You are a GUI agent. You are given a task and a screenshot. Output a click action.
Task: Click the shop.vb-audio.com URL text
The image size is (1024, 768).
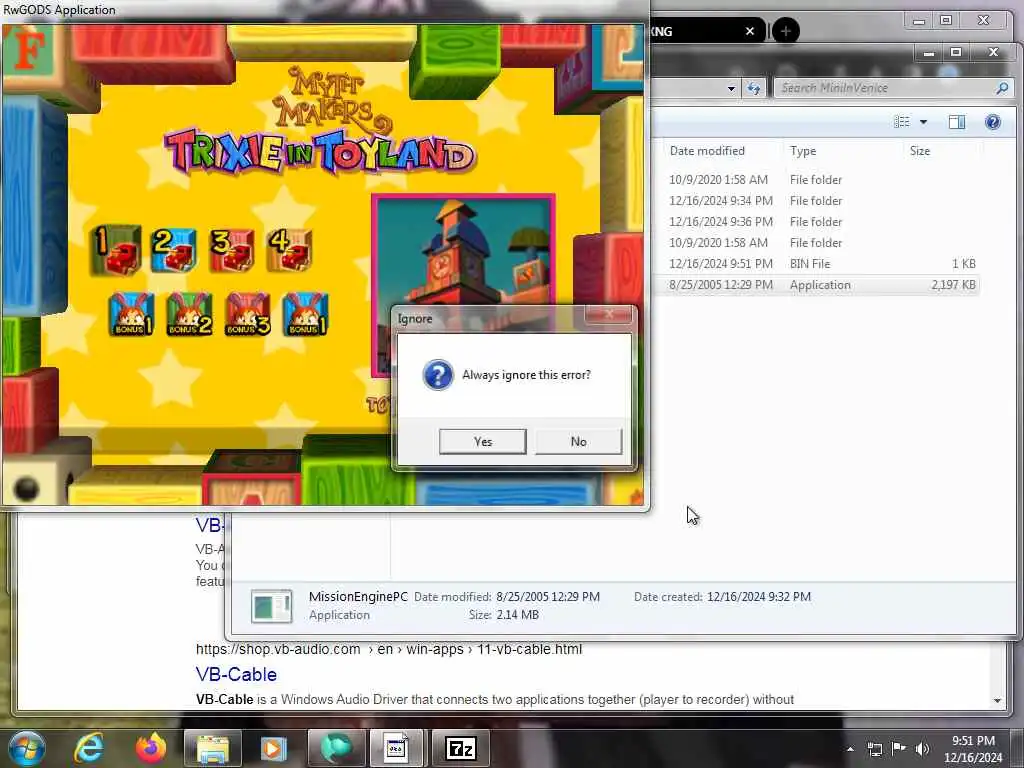coord(389,650)
